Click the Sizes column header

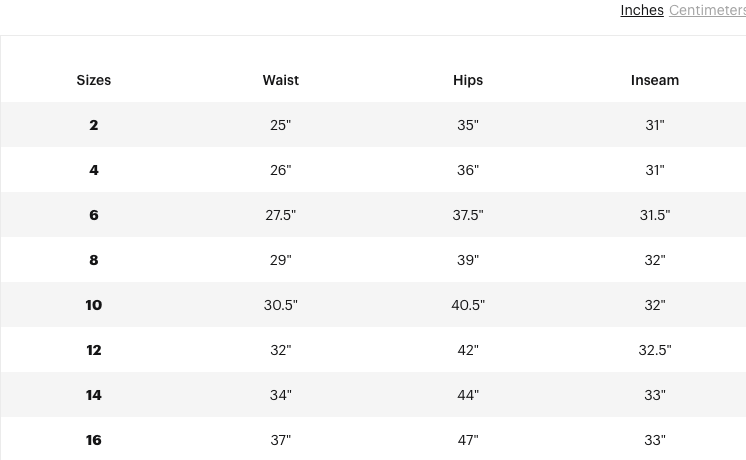pos(94,80)
